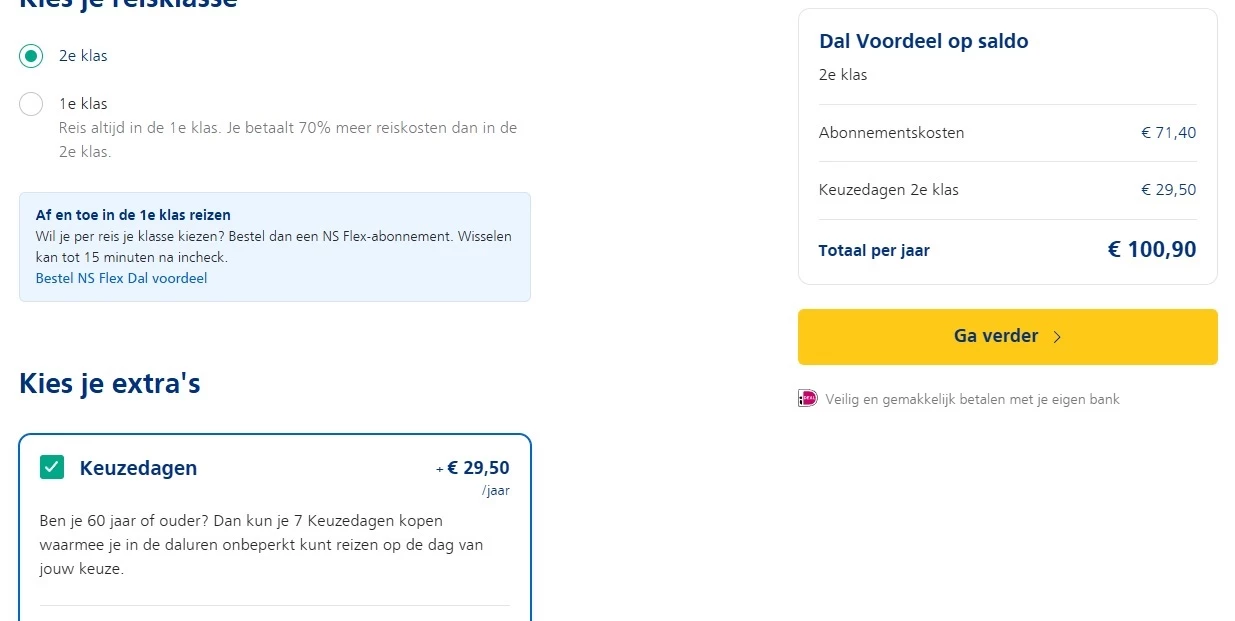Click the iDEAL payment logo
1235x621 pixels.
click(x=807, y=398)
